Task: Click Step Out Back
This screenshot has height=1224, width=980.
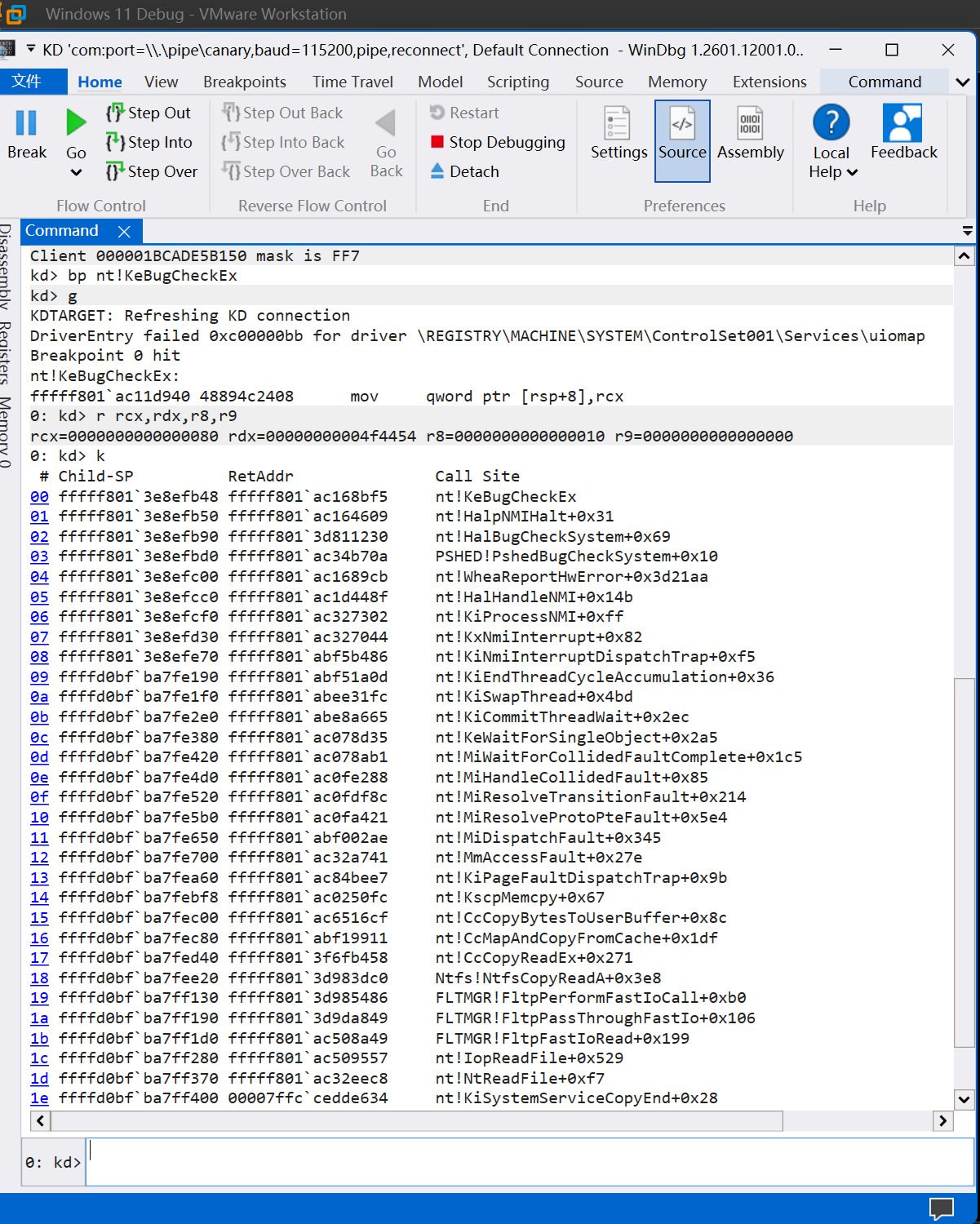Action: (x=282, y=113)
